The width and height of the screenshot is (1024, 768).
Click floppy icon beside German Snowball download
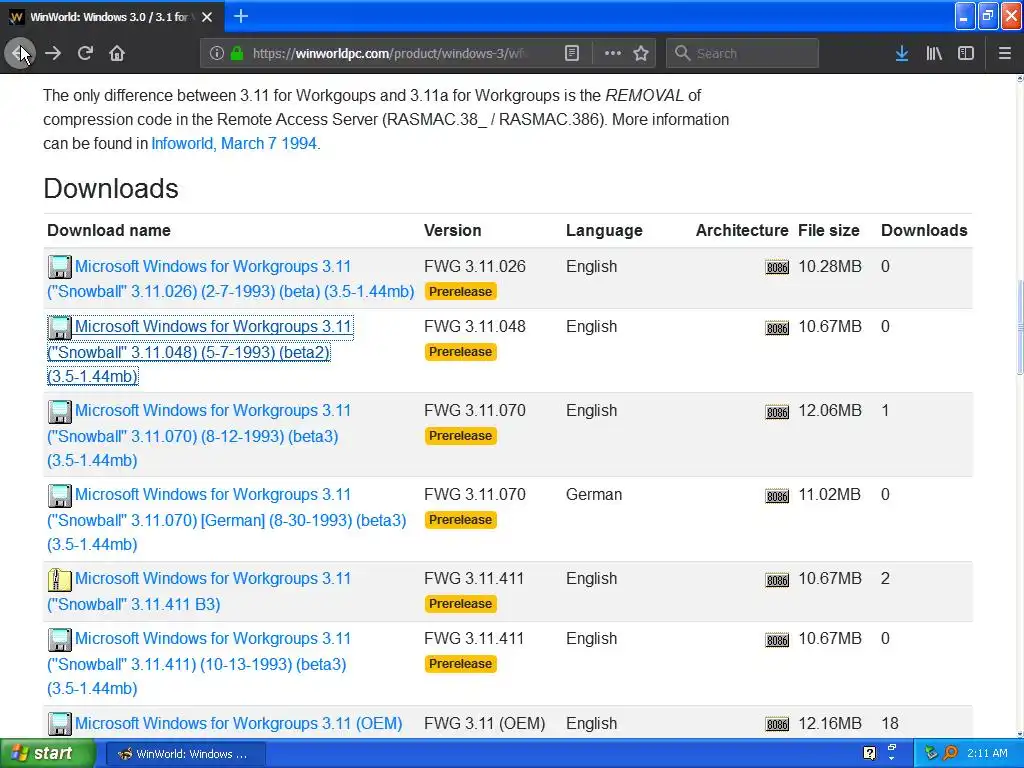click(59, 496)
